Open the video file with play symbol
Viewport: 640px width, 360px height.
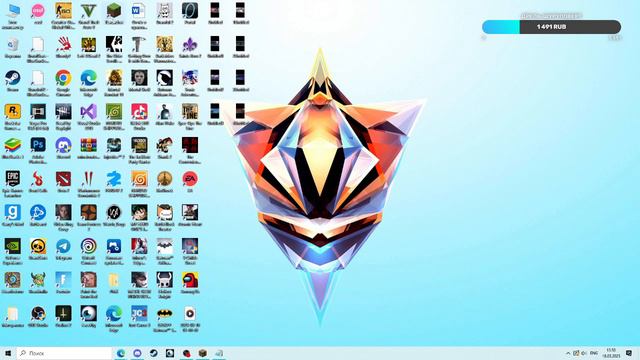190,313
